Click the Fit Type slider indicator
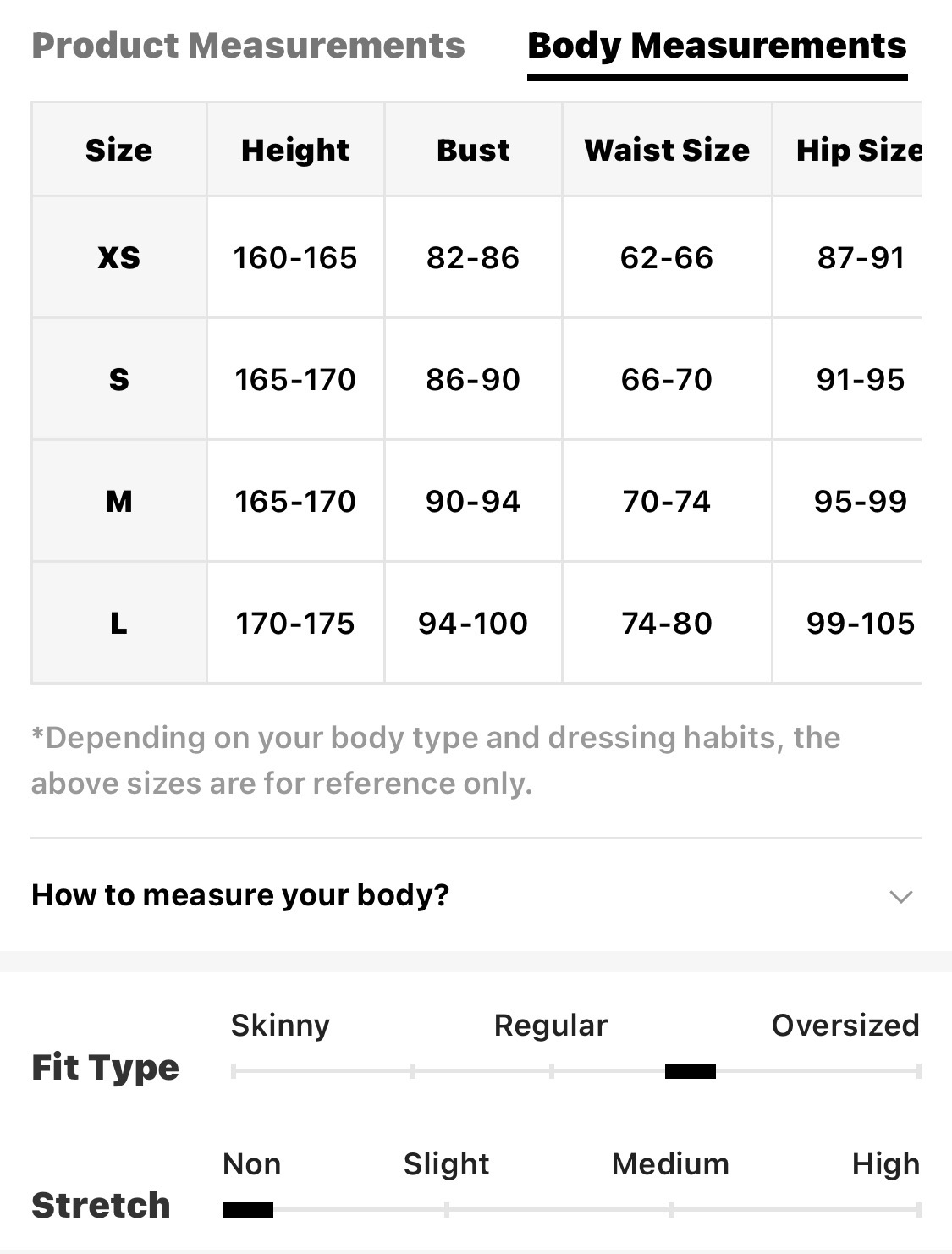The width and height of the screenshot is (952, 1254). (x=690, y=1071)
